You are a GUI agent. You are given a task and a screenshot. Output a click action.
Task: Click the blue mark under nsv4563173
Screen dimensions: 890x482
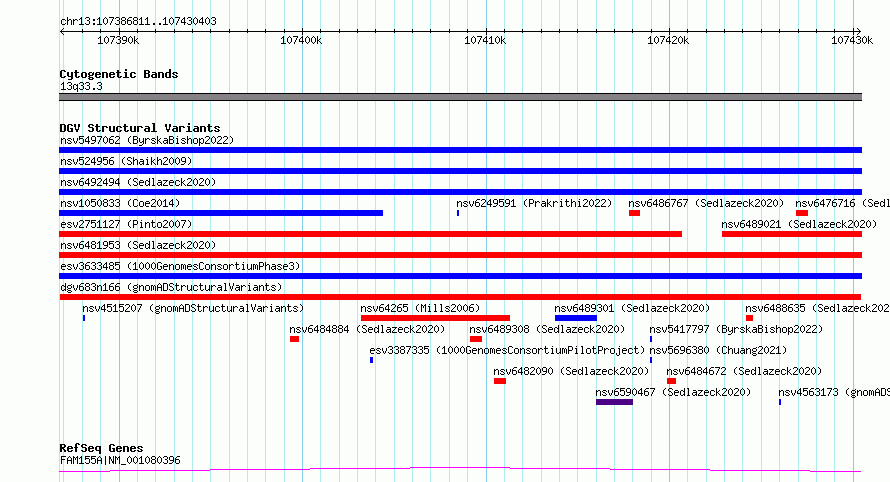coord(780,402)
